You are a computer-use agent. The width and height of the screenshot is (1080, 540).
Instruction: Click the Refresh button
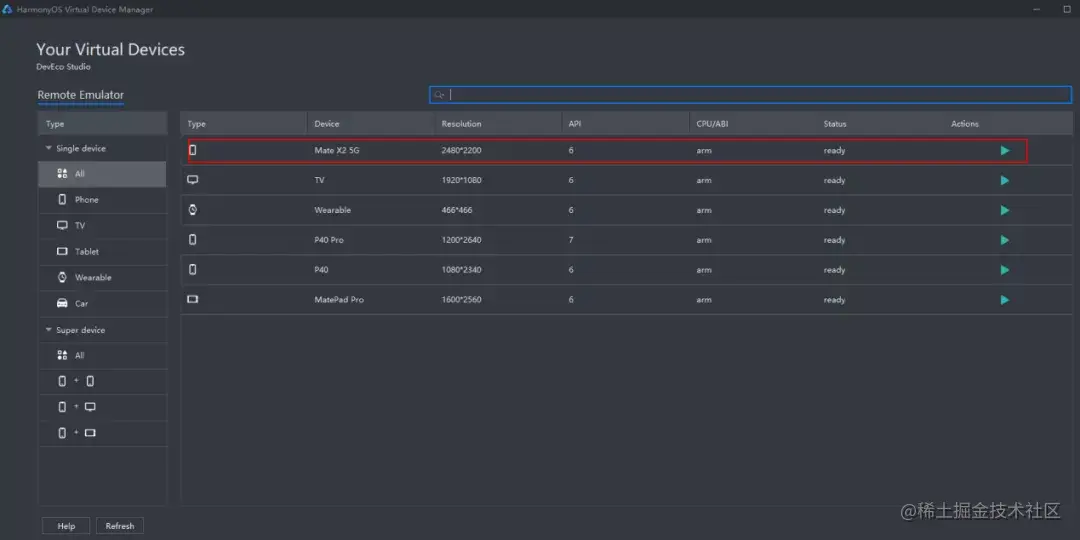(x=120, y=526)
